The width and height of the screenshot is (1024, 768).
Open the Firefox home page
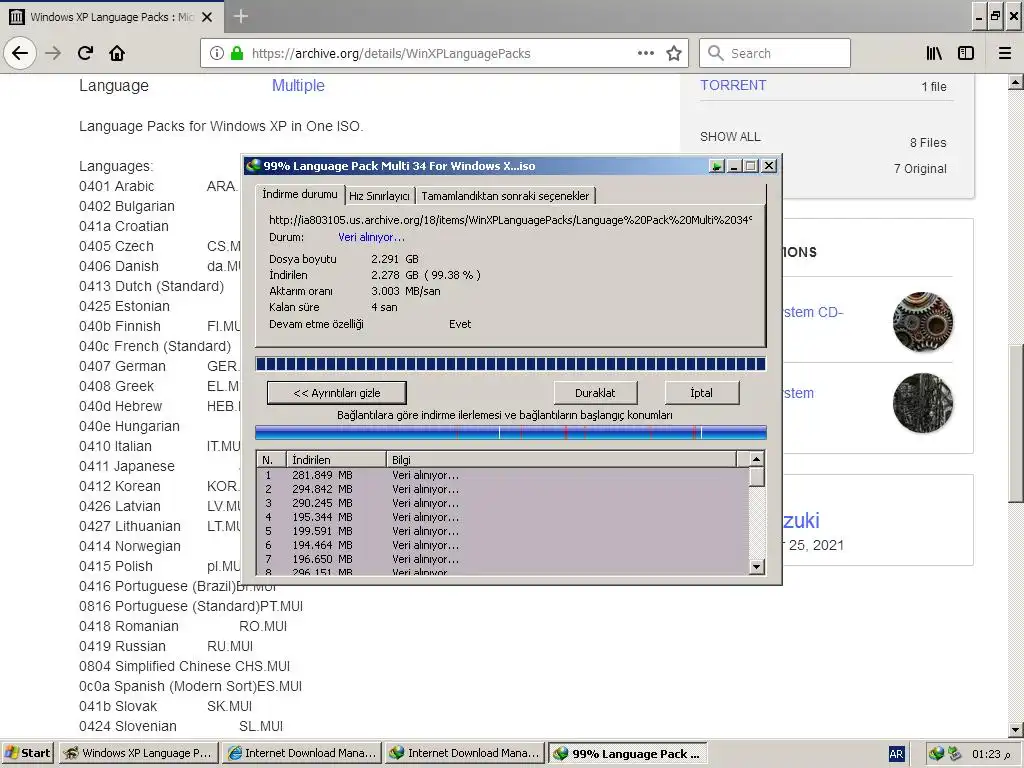pyautogui.click(x=117, y=53)
